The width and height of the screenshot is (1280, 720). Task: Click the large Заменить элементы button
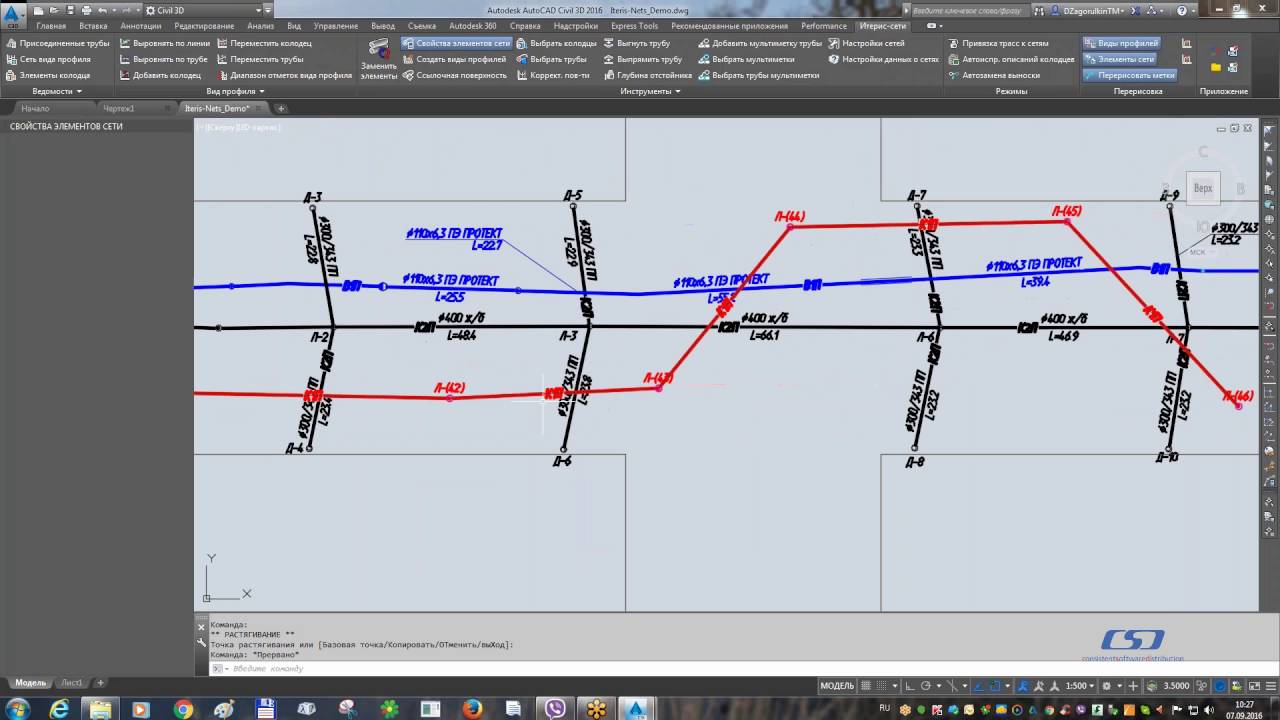point(379,61)
